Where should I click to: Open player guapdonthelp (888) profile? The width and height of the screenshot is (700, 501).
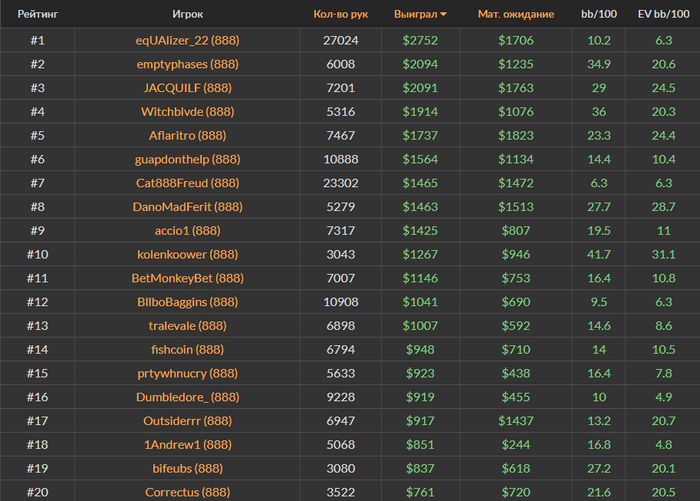(188, 159)
